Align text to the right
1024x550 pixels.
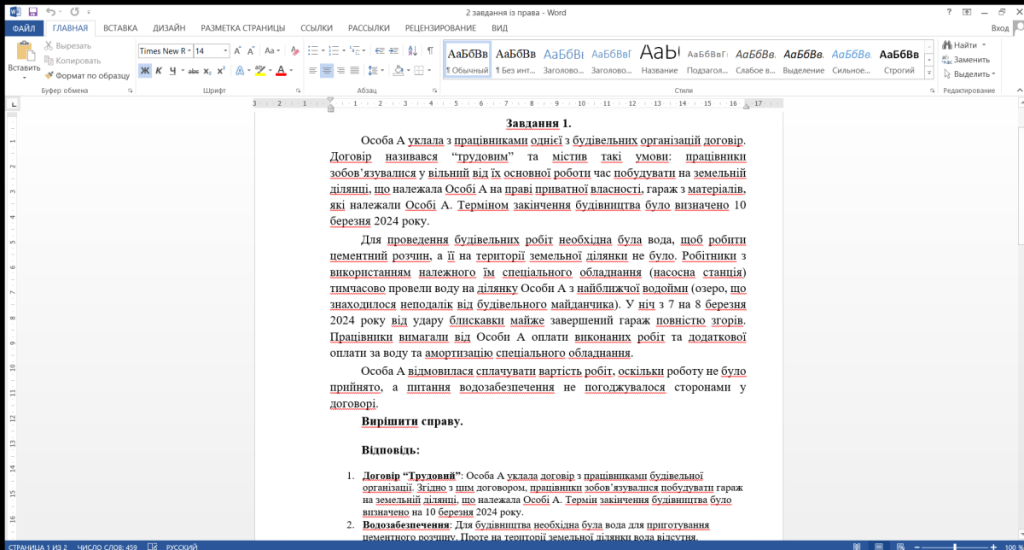point(340,71)
